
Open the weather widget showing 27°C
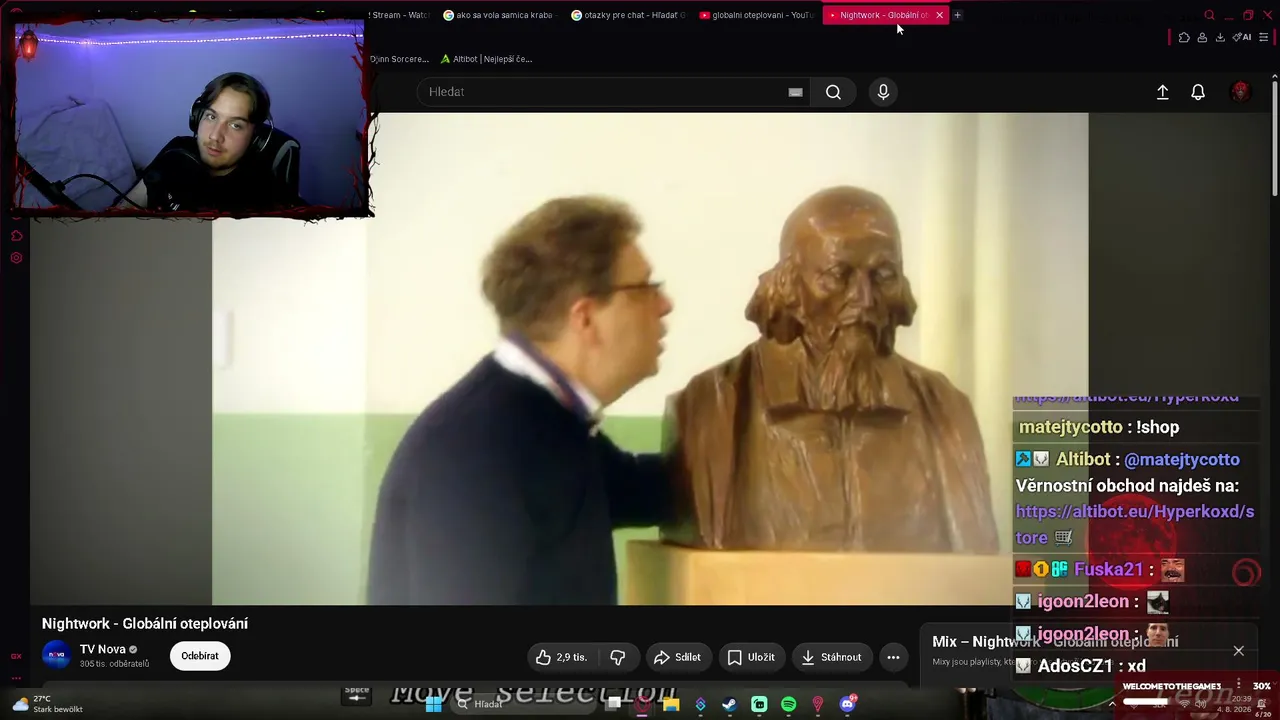point(46,704)
